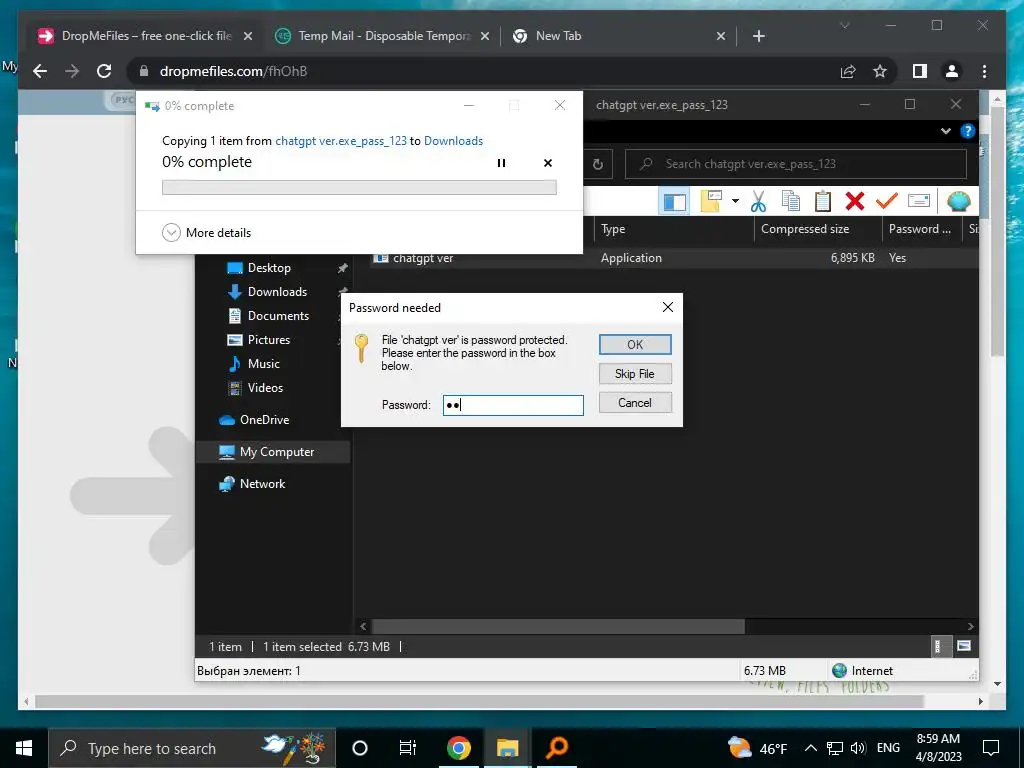Expand the Explorer ribbon chevron
The height and width of the screenshot is (768, 1024).
click(946, 131)
